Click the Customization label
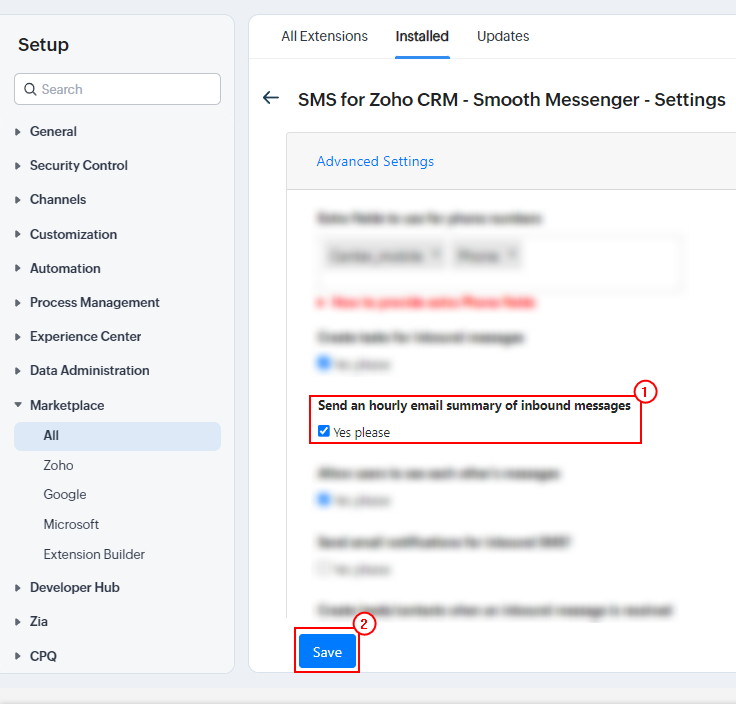Screen dimensions: 736x704 click(73, 234)
